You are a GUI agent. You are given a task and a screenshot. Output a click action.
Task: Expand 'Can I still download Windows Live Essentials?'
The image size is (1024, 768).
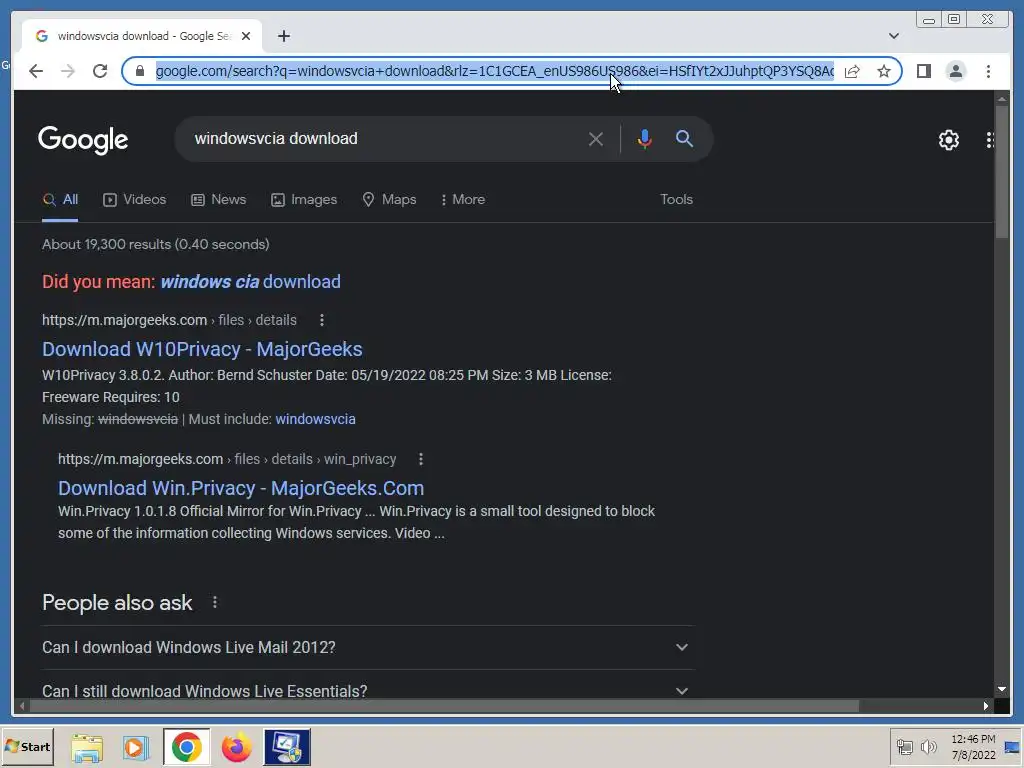pyautogui.click(x=368, y=690)
